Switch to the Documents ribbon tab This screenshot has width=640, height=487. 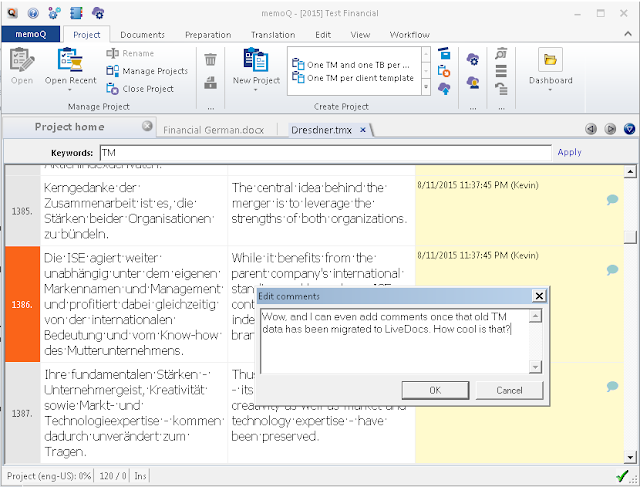142,35
